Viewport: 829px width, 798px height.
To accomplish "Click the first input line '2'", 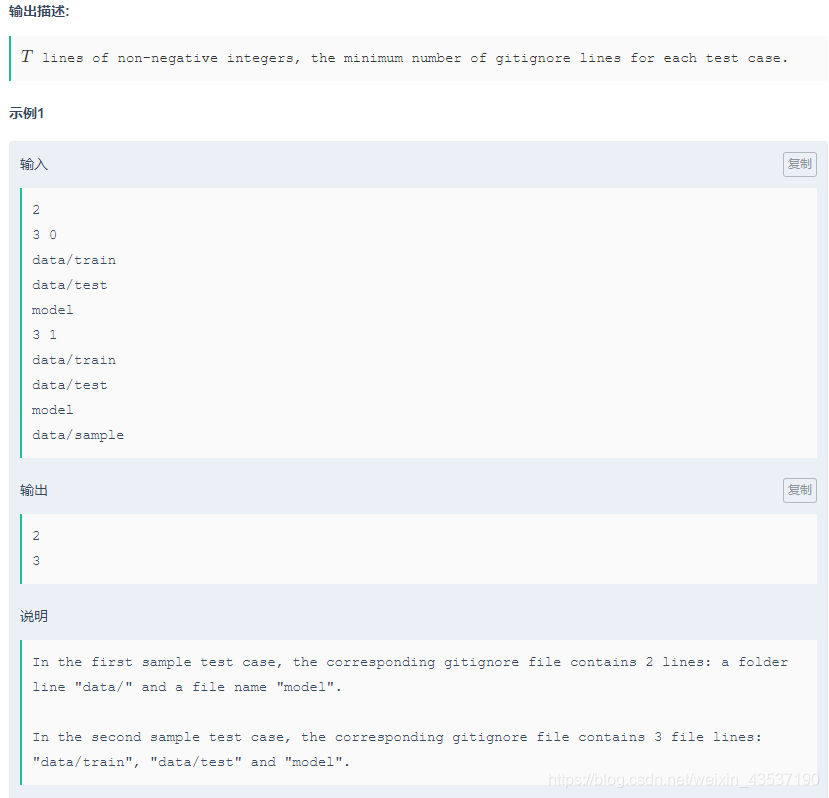I will 36,210.
